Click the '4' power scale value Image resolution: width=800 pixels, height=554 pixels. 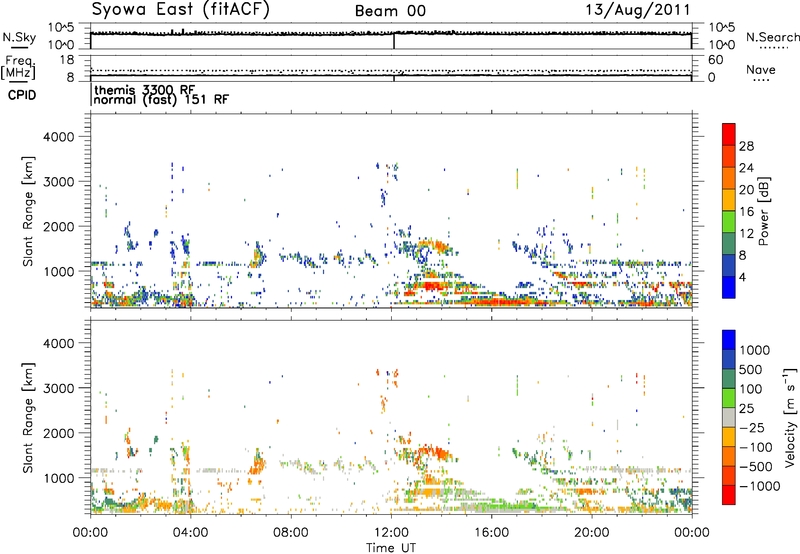(x=742, y=277)
